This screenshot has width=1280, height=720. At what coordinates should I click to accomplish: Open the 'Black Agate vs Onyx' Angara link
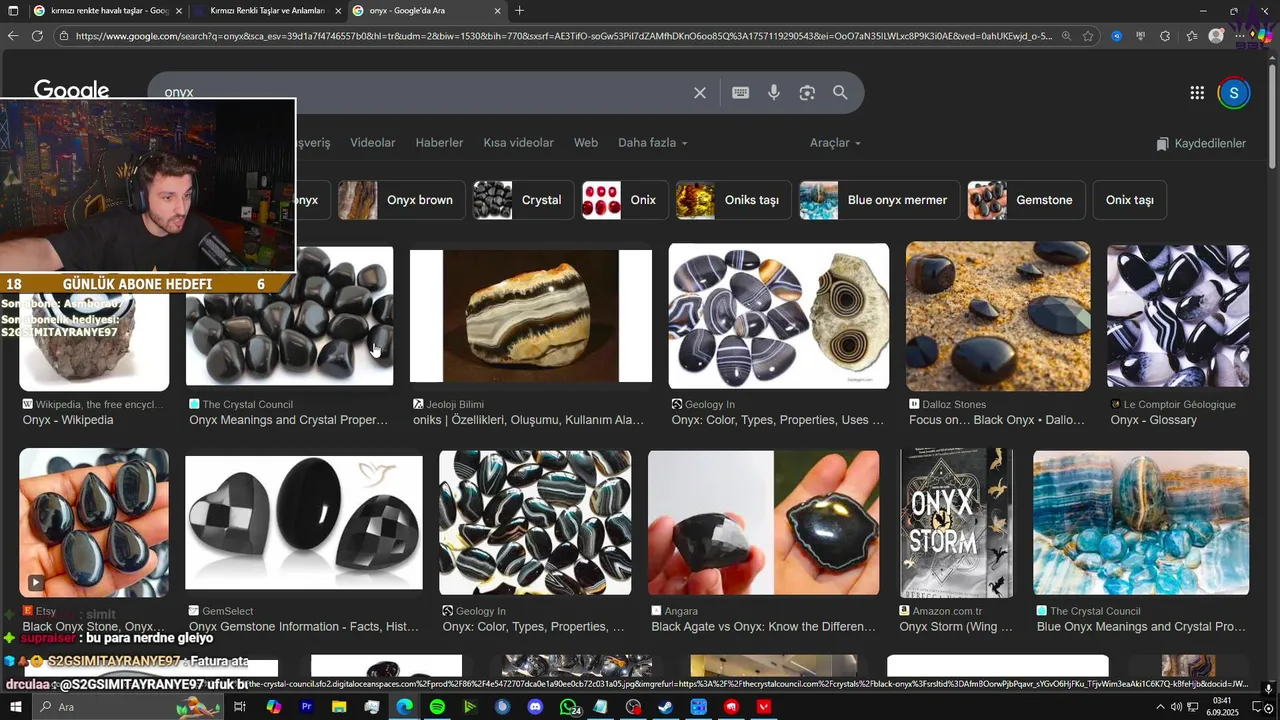tap(763, 627)
